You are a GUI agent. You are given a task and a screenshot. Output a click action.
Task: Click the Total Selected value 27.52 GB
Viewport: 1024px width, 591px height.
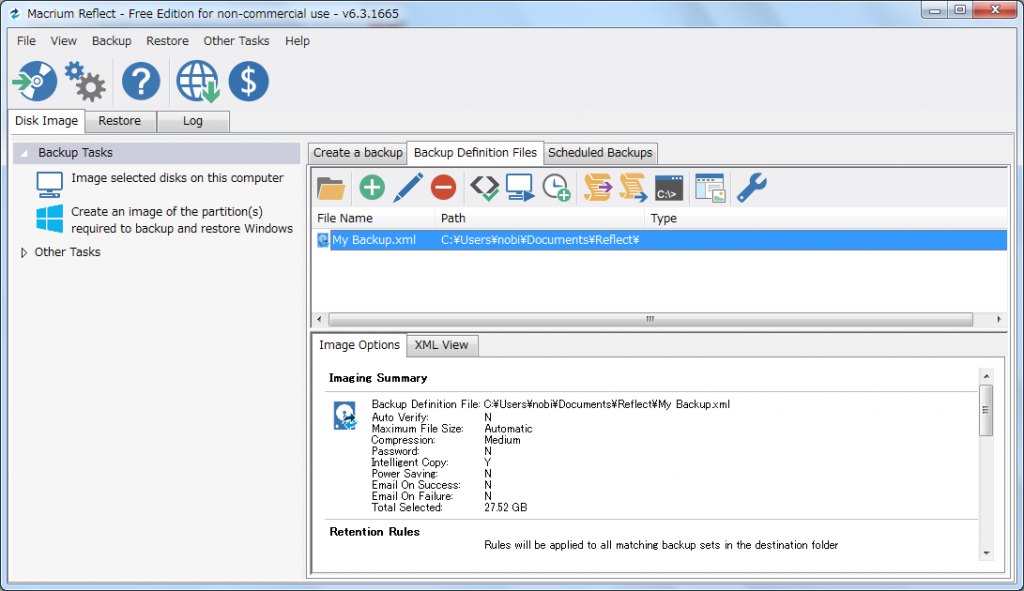pyautogui.click(x=505, y=507)
